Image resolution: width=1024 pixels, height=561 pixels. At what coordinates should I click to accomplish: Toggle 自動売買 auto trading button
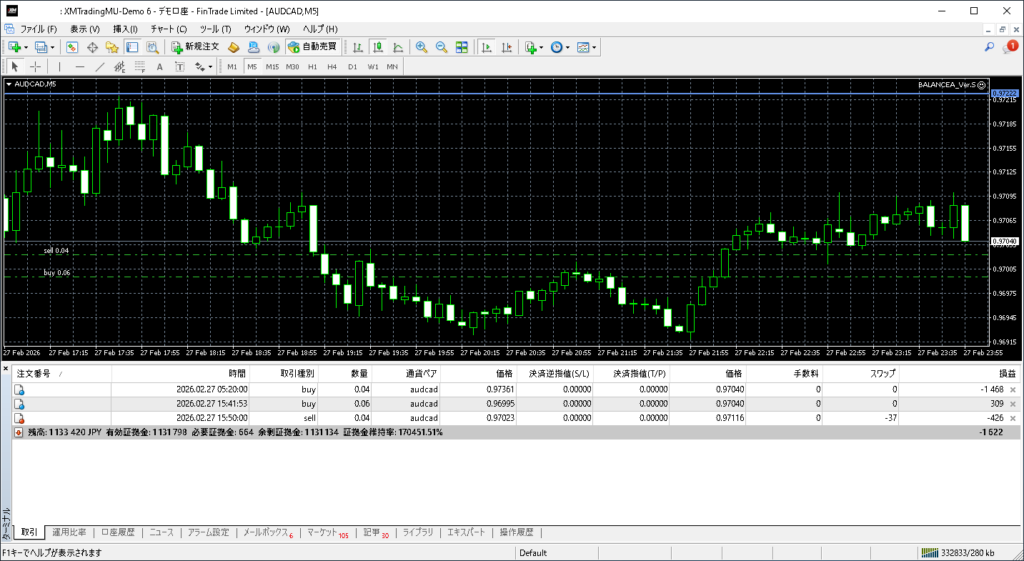312,47
